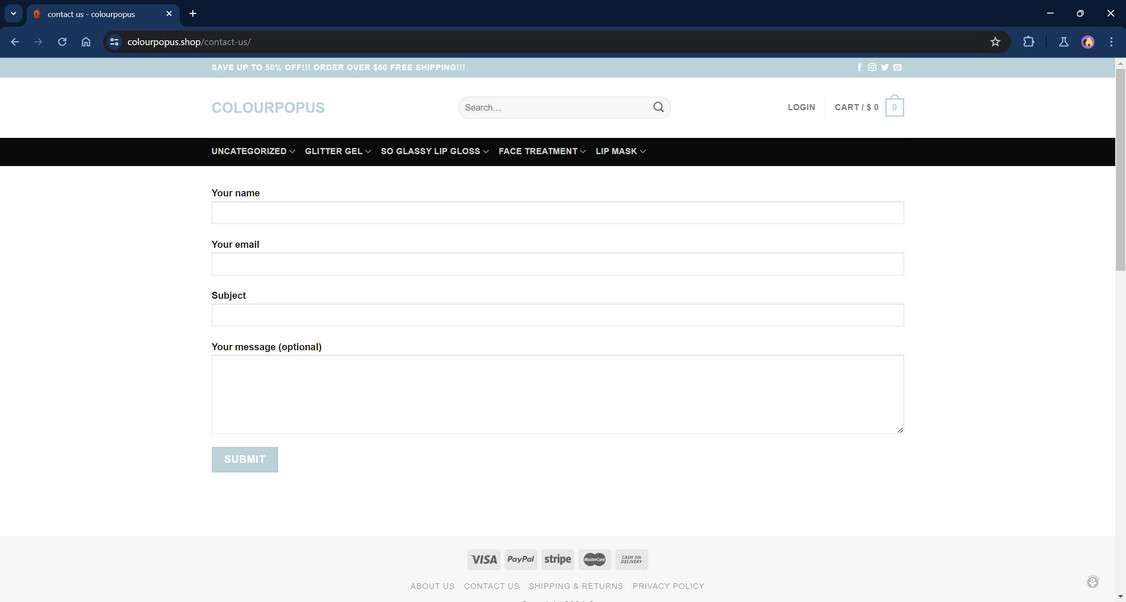Click the search magnifier icon
This screenshot has height=602, width=1126.
(x=659, y=107)
